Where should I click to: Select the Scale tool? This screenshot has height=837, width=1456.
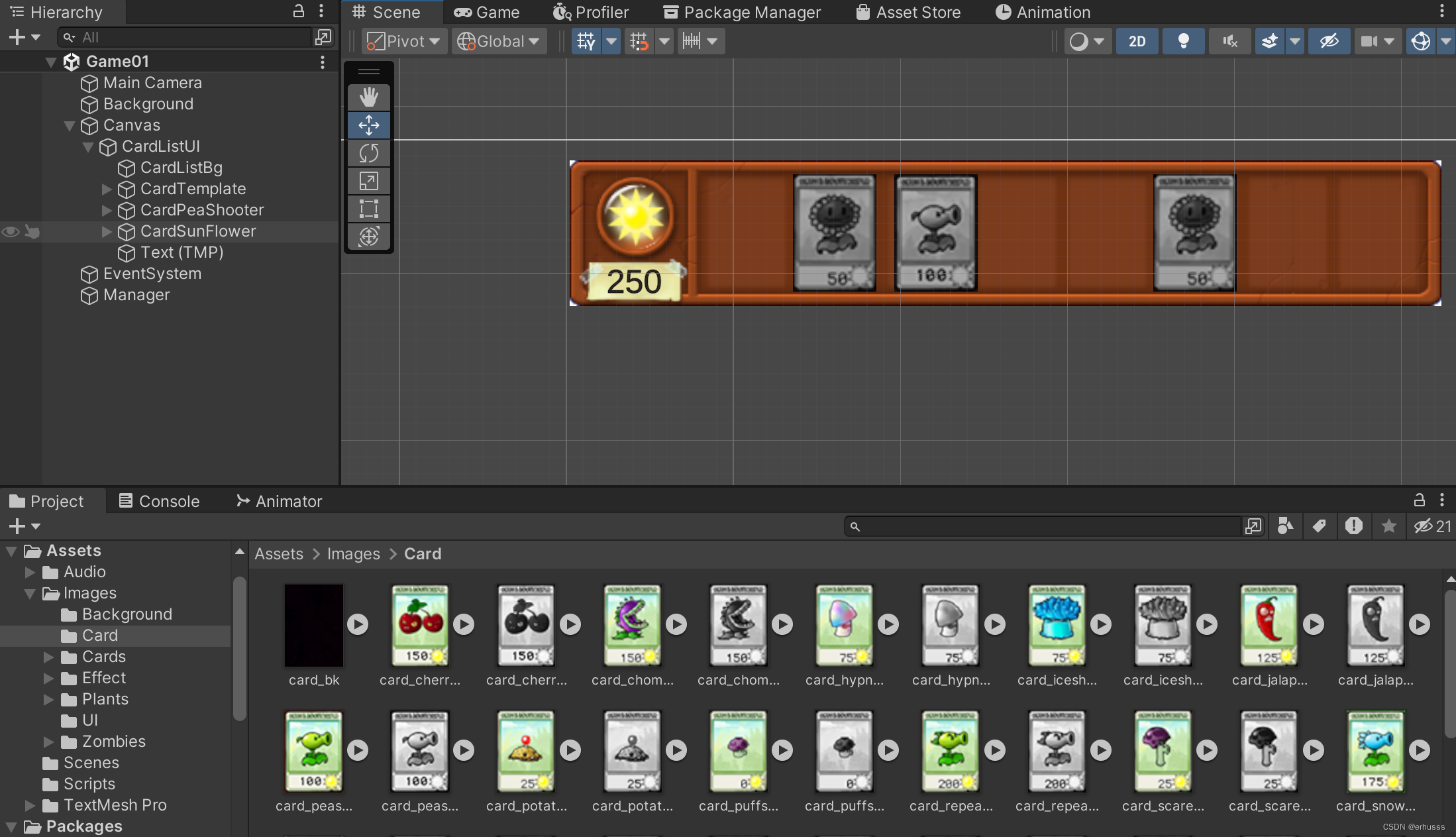coord(369,181)
